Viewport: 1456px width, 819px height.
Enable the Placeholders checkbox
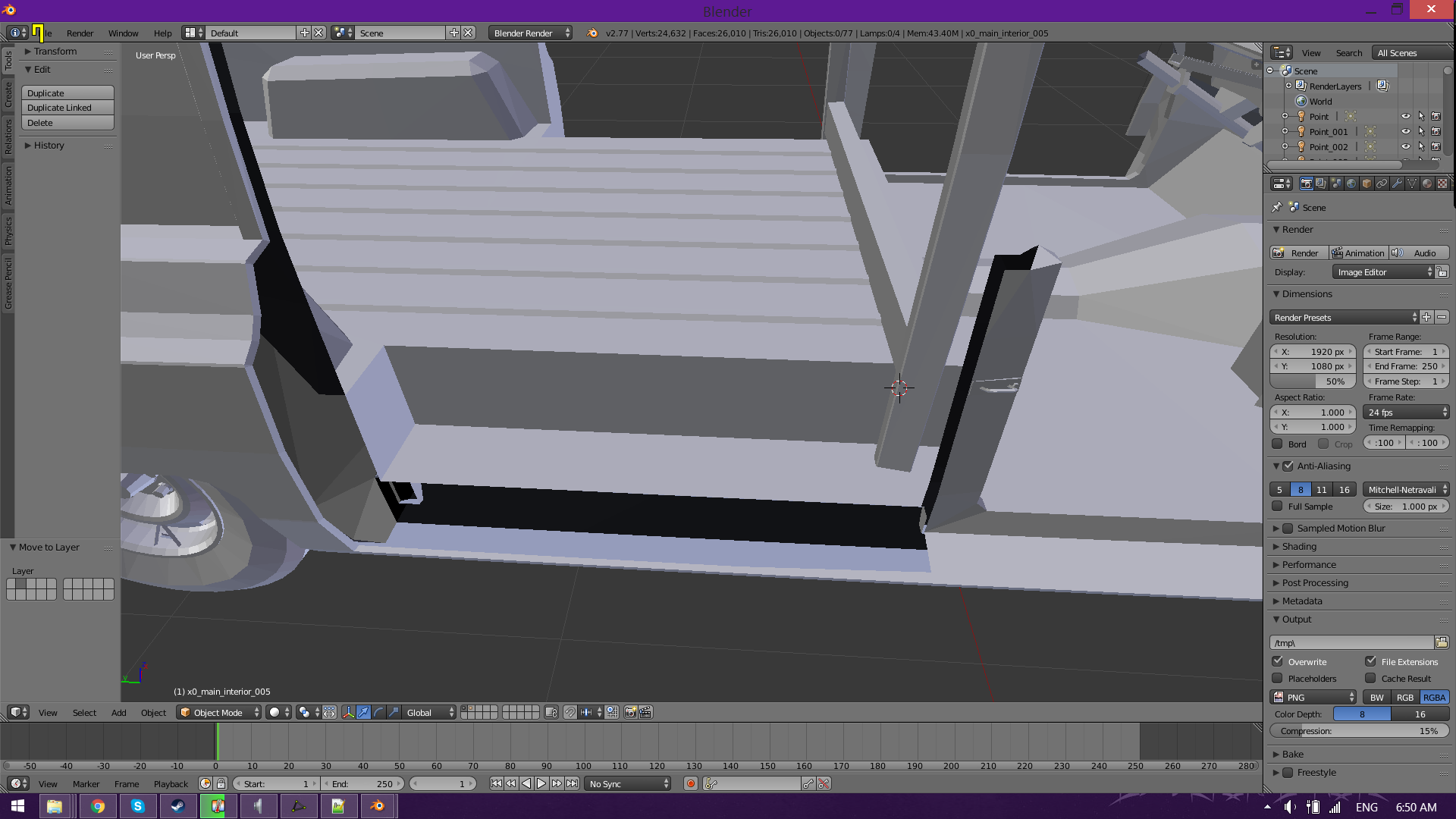(x=1278, y=679)
